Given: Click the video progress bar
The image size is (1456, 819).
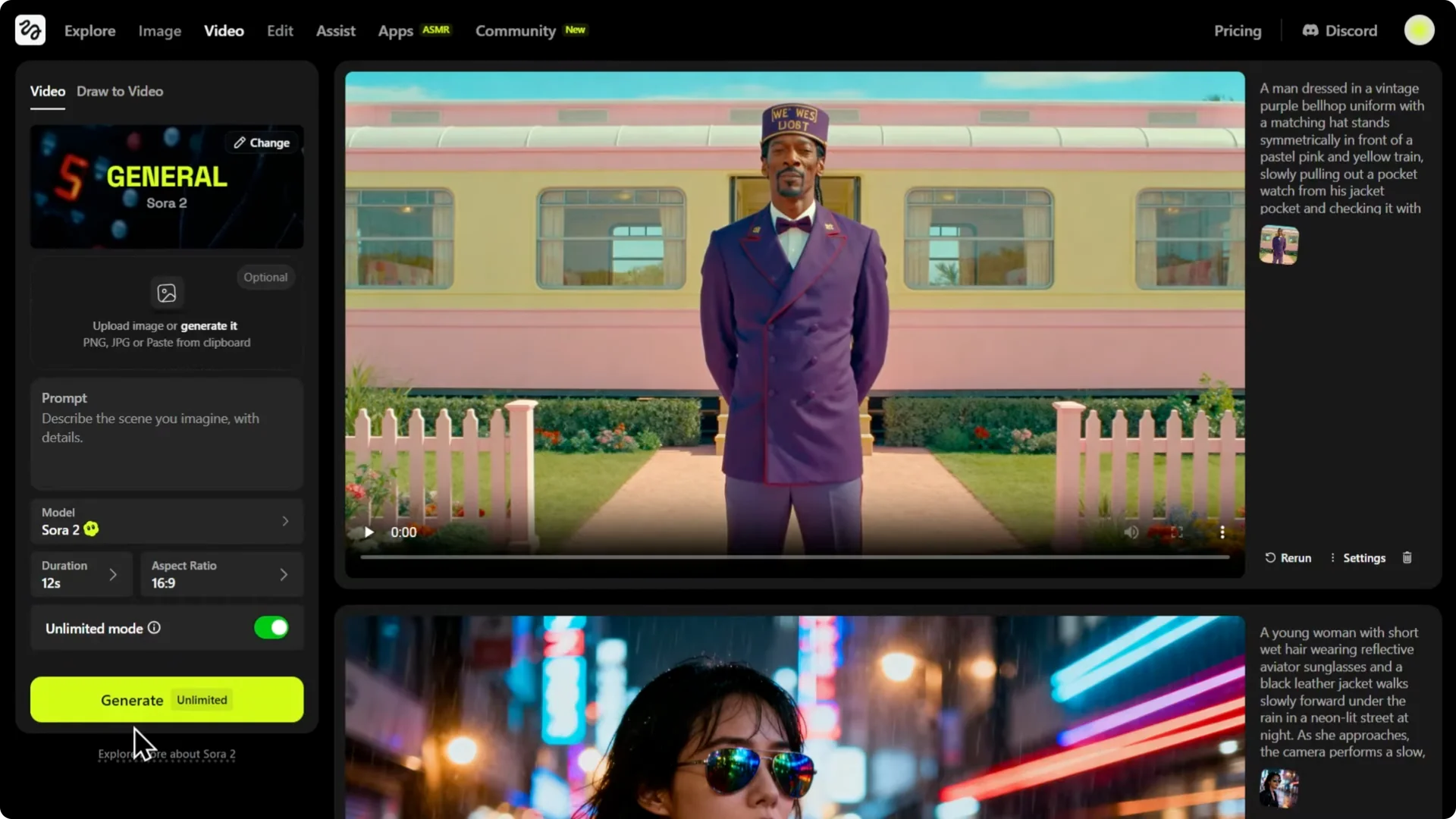Looking at the screenshot, I should 794,557.
